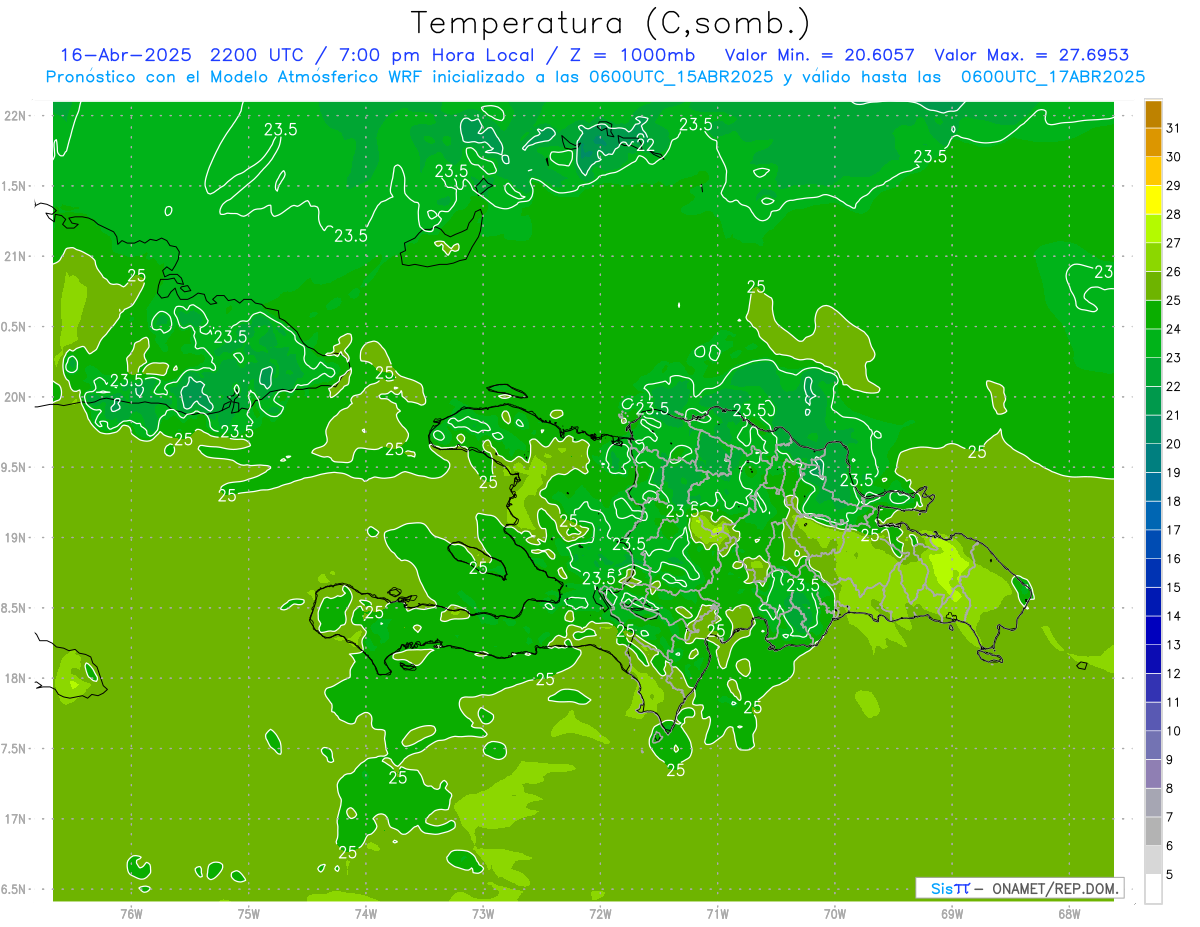Click the 76W longitude axis label

coord(131,913)
